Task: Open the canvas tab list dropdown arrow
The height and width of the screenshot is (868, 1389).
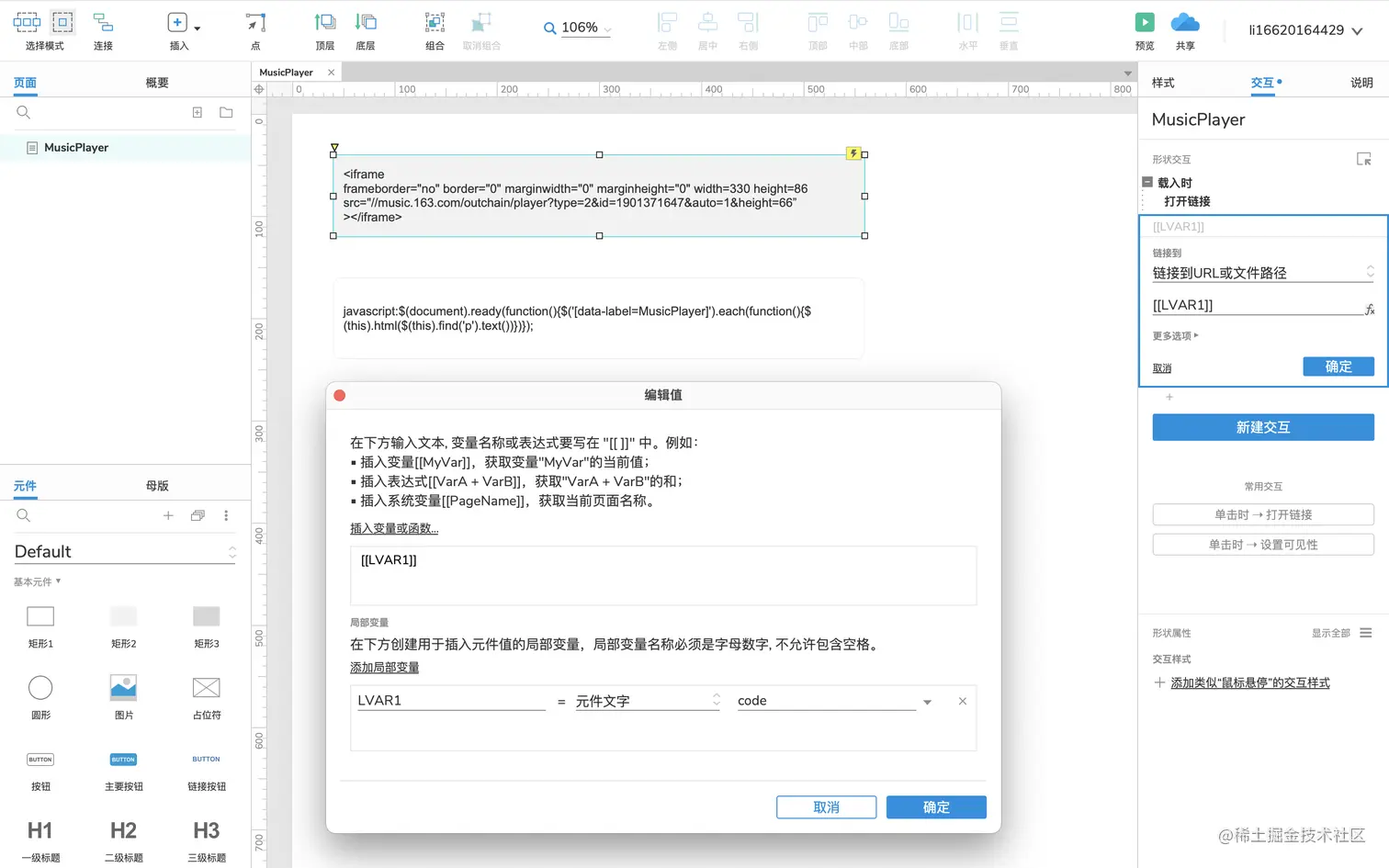Action: (1128, 73)
